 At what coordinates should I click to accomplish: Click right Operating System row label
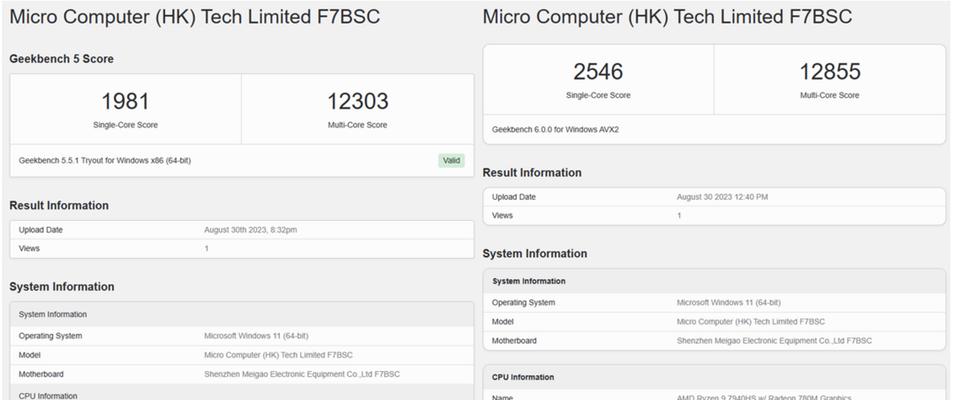[x=523, y=303]
